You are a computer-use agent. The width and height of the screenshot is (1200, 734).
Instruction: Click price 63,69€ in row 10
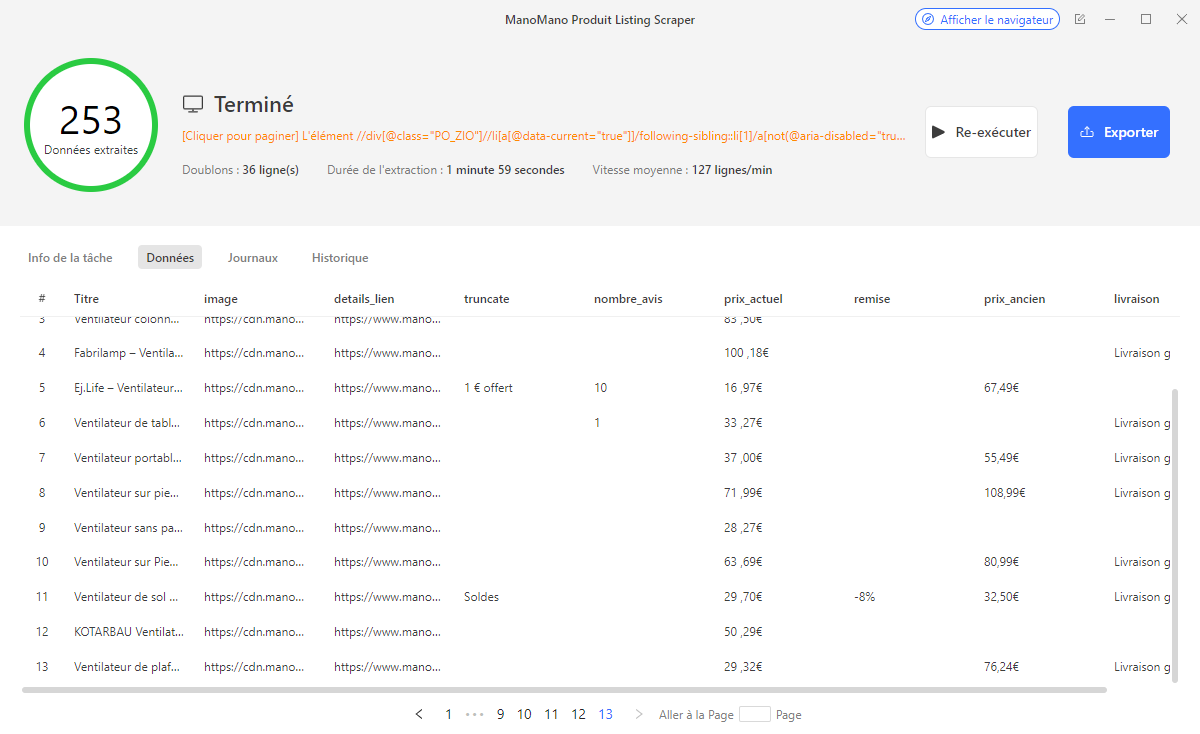743,562
